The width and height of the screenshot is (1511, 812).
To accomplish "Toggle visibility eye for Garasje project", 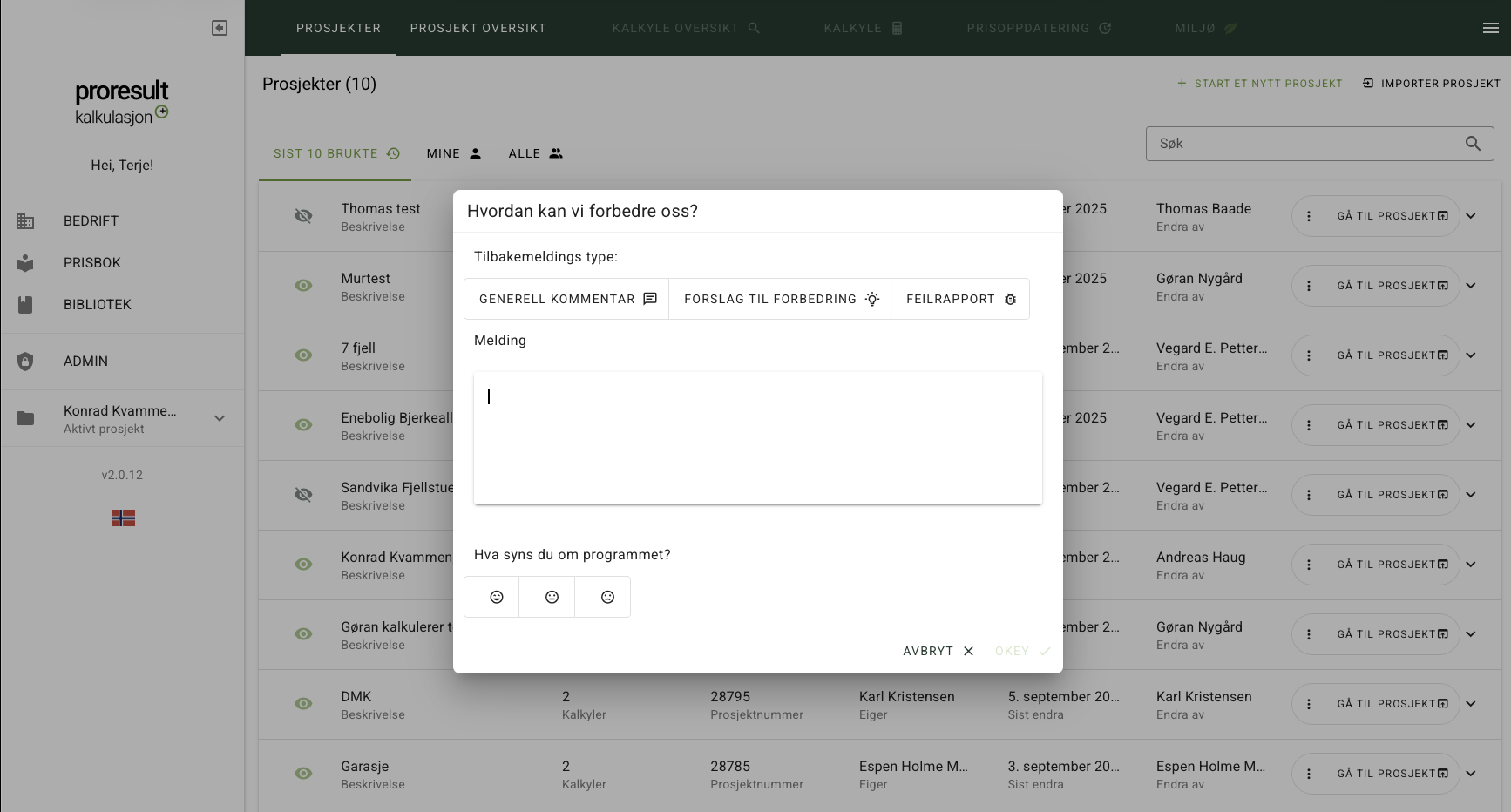I will [303, 774].
